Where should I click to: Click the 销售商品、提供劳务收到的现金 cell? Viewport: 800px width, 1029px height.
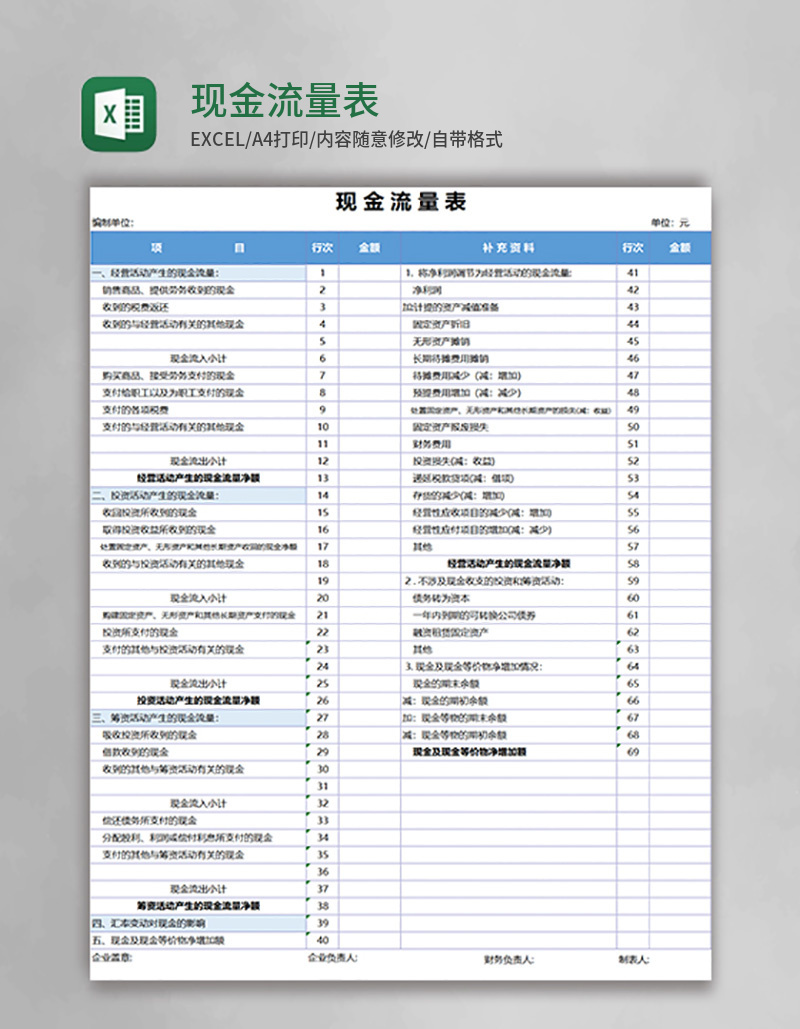(175, 290)
